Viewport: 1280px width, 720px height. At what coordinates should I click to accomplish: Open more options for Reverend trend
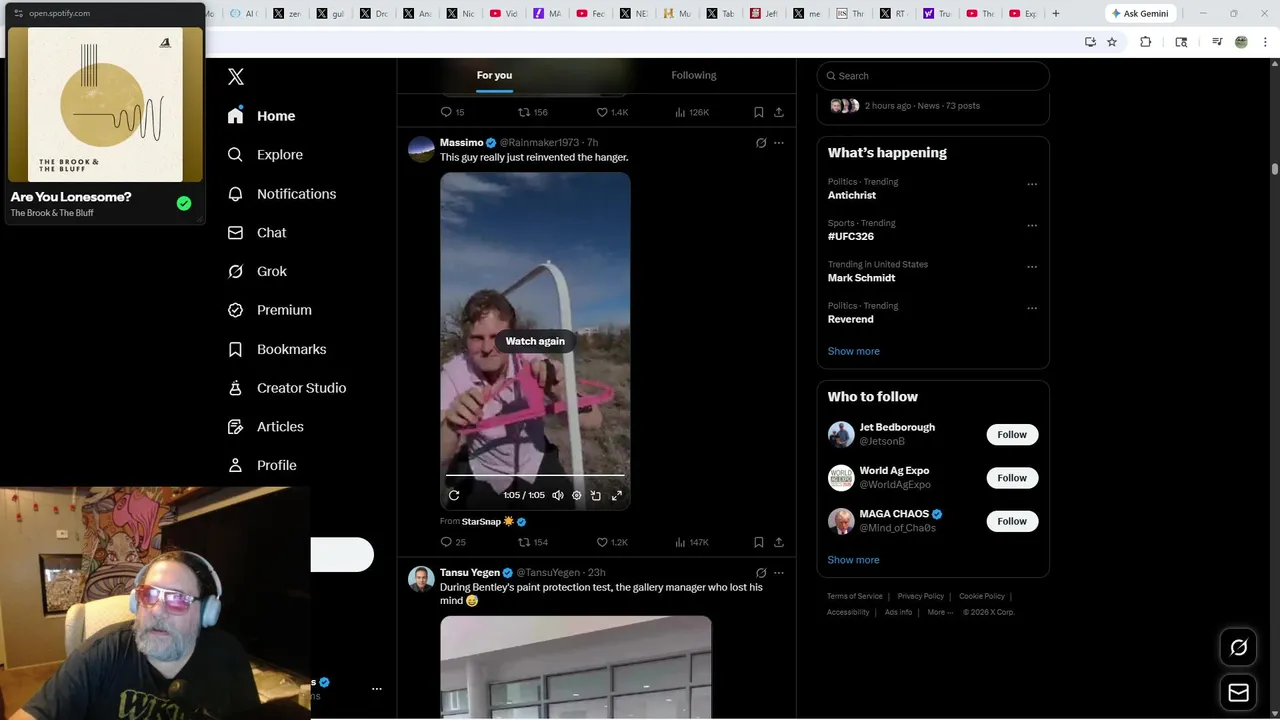coord(1032,308)
